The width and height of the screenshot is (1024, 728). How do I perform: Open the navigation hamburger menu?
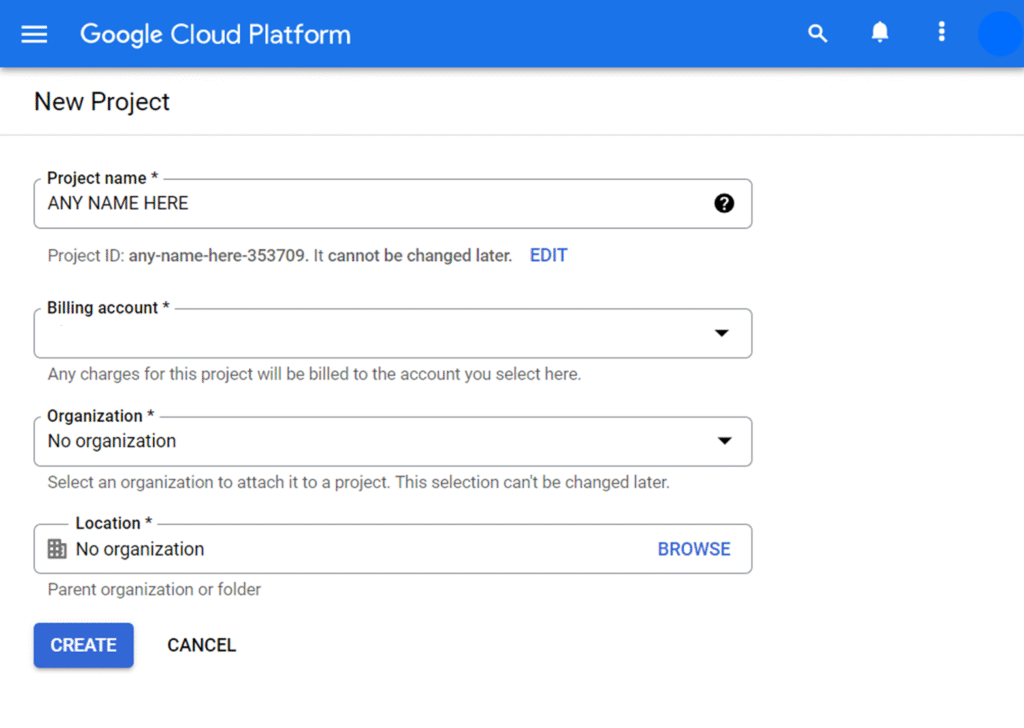click(34, 33)
